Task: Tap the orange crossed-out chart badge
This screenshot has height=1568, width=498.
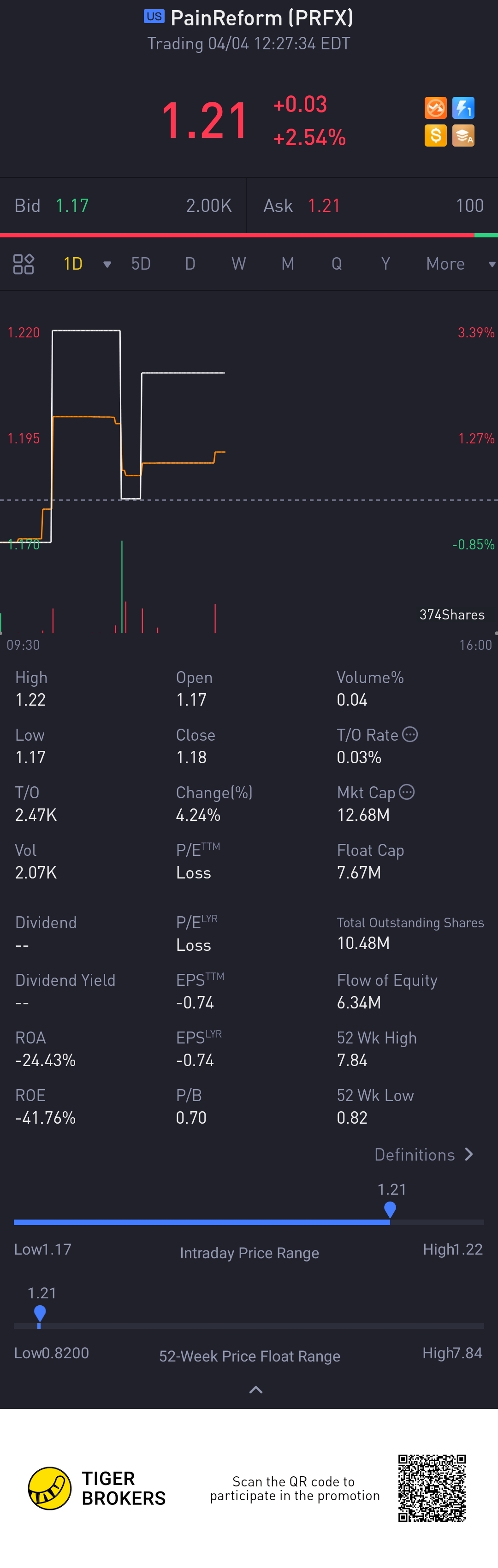Action: [x=435, y=108]
